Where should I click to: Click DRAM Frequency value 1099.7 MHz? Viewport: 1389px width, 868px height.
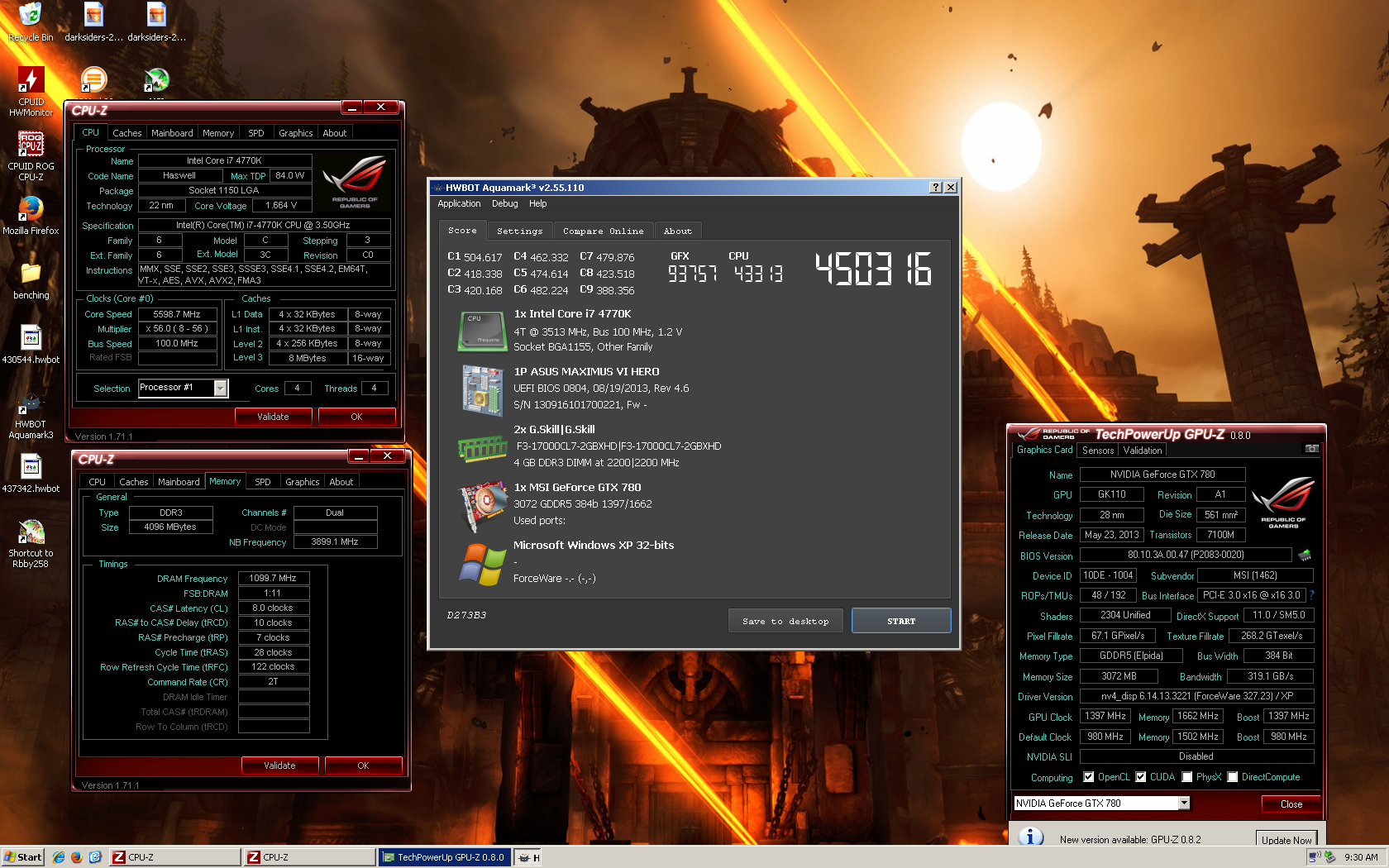pos(273,579)
